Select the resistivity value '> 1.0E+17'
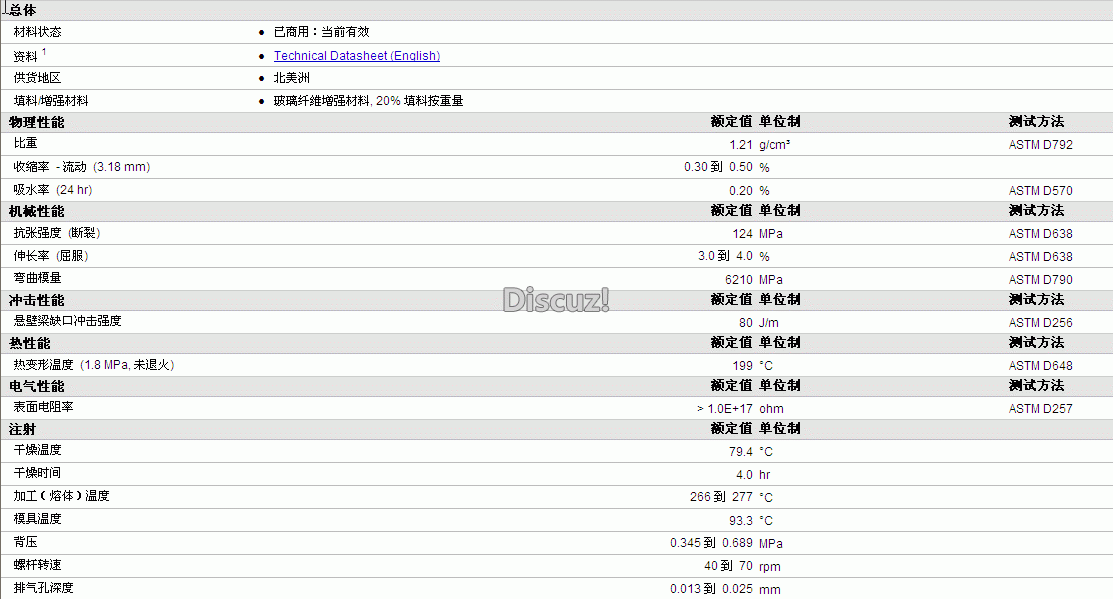Viewport: 1113px width, 599px height. (x=725, y=409)
